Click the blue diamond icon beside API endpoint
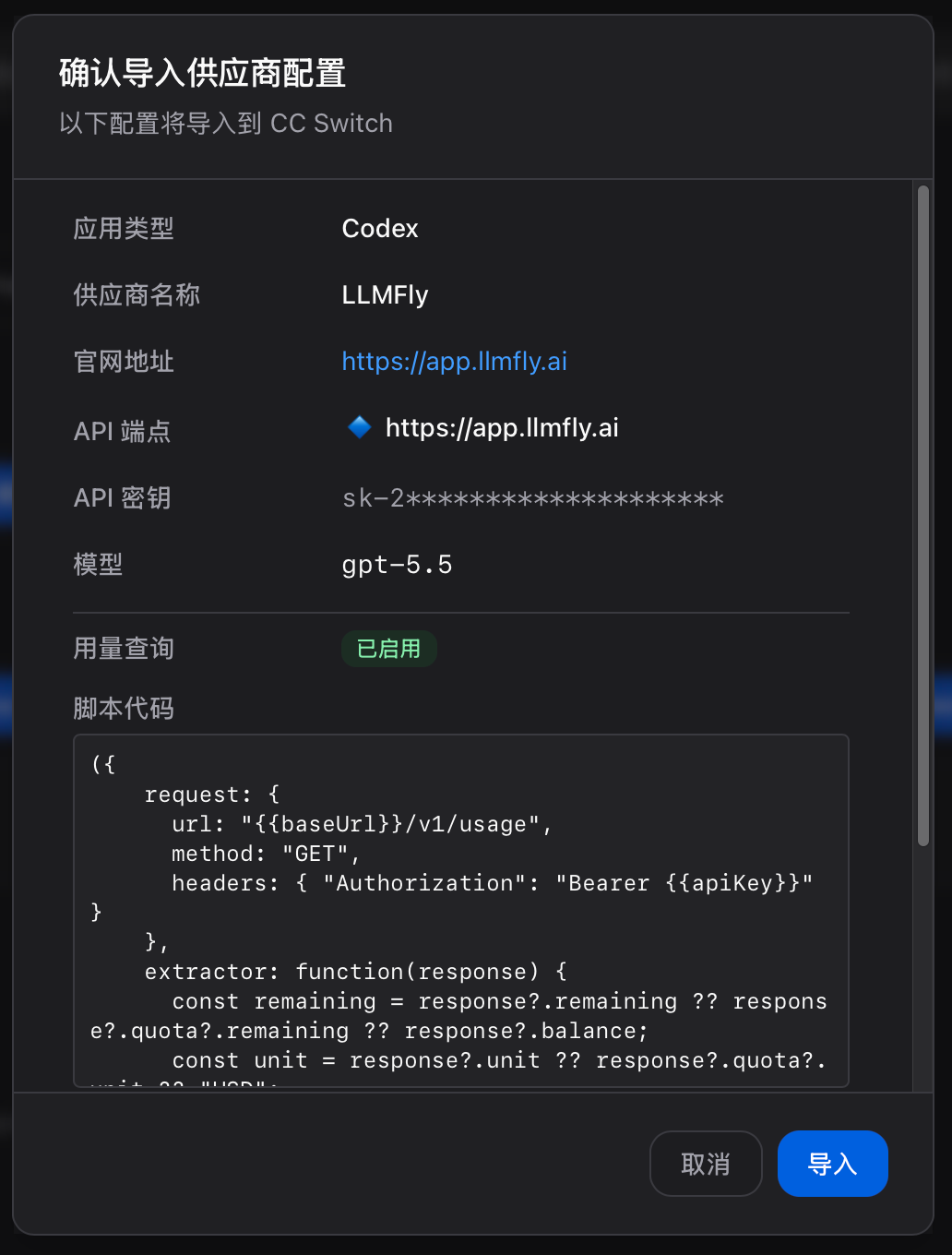This screenshot has height=1255, width=952. coord(359,427)
